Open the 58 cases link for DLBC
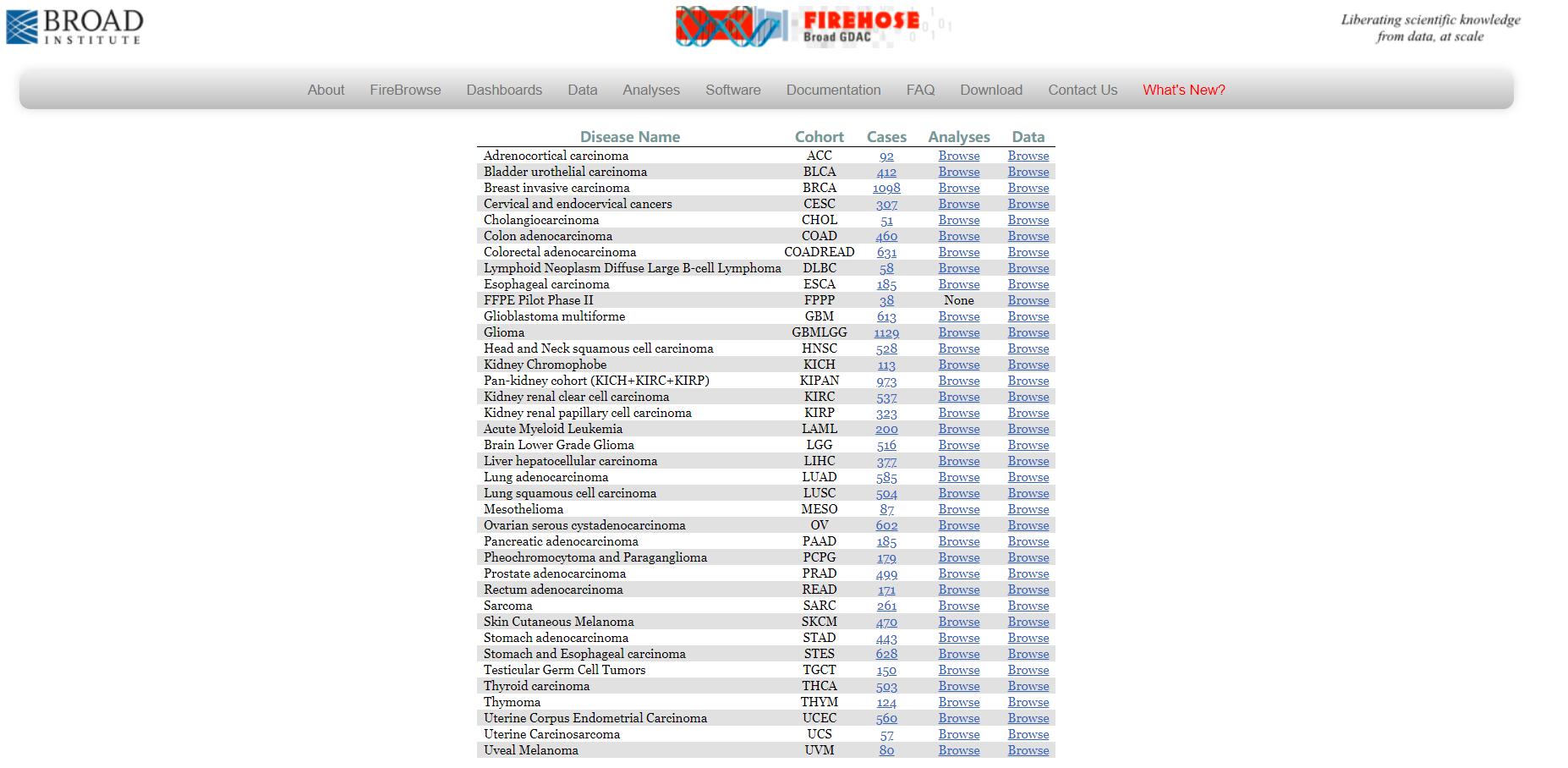Viewport: 1568px width, 768px height. [x=886, y=268]
